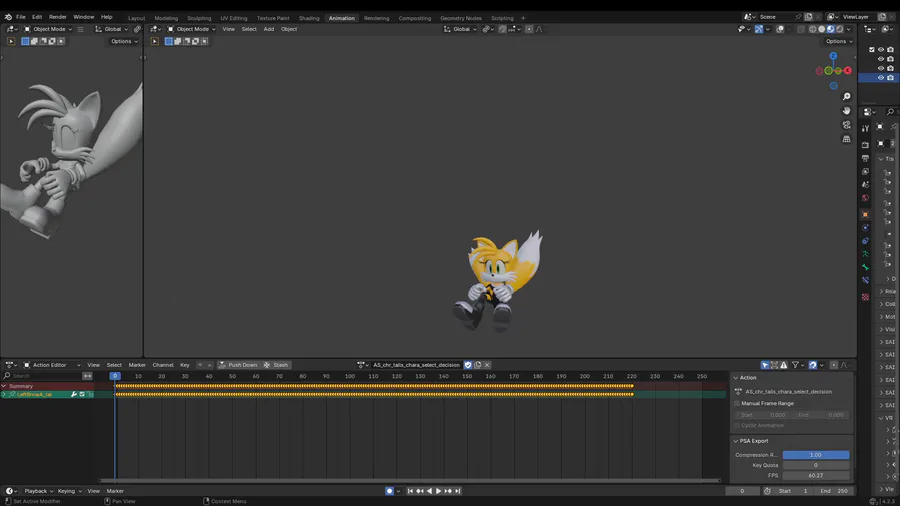Image resolution: width=900 pixels, height=506 pixels.
Task: Open the Scene properties tab icon
Action: [x=865, y=185]
